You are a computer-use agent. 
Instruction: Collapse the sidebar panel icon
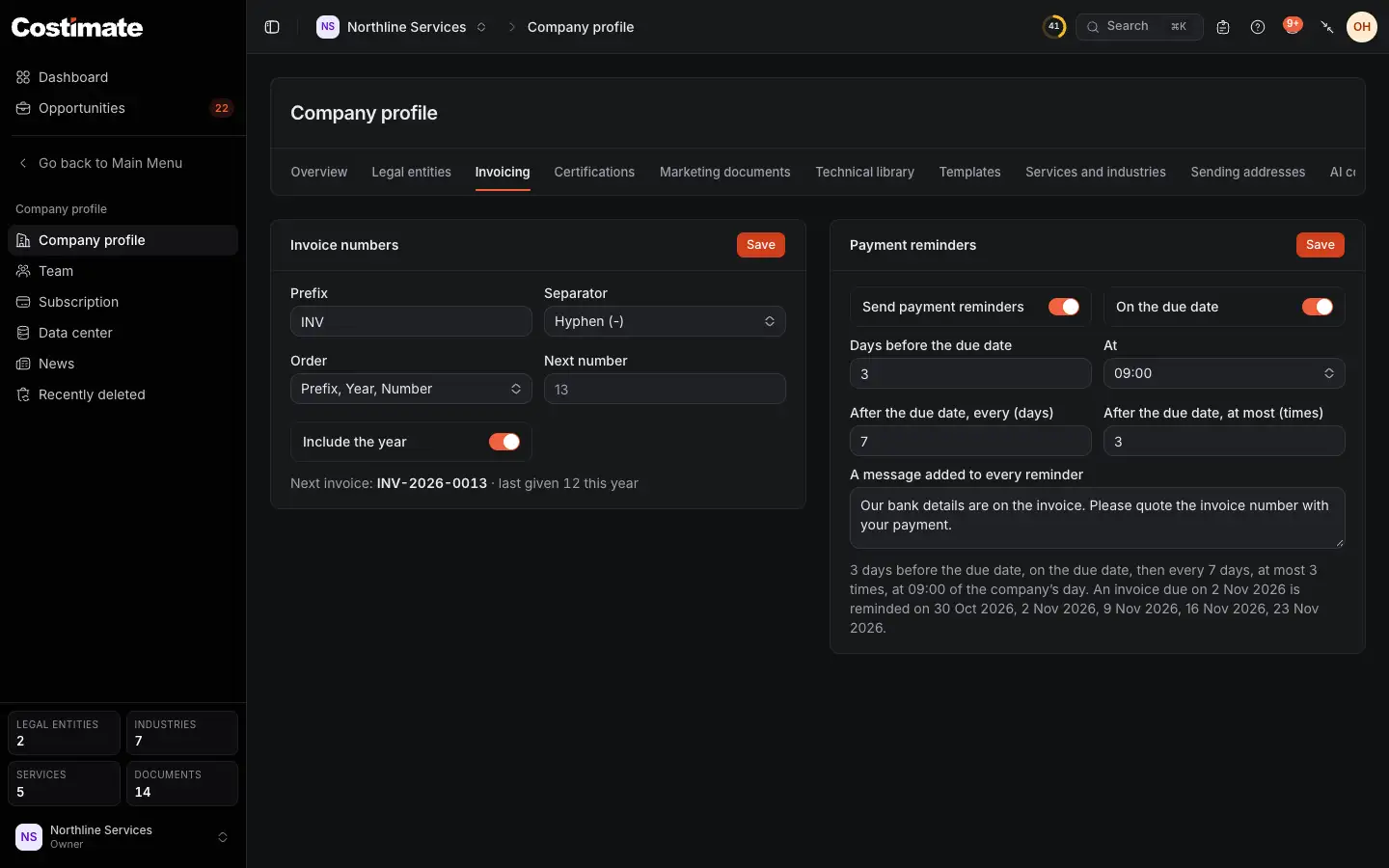[x=272, y=27]
